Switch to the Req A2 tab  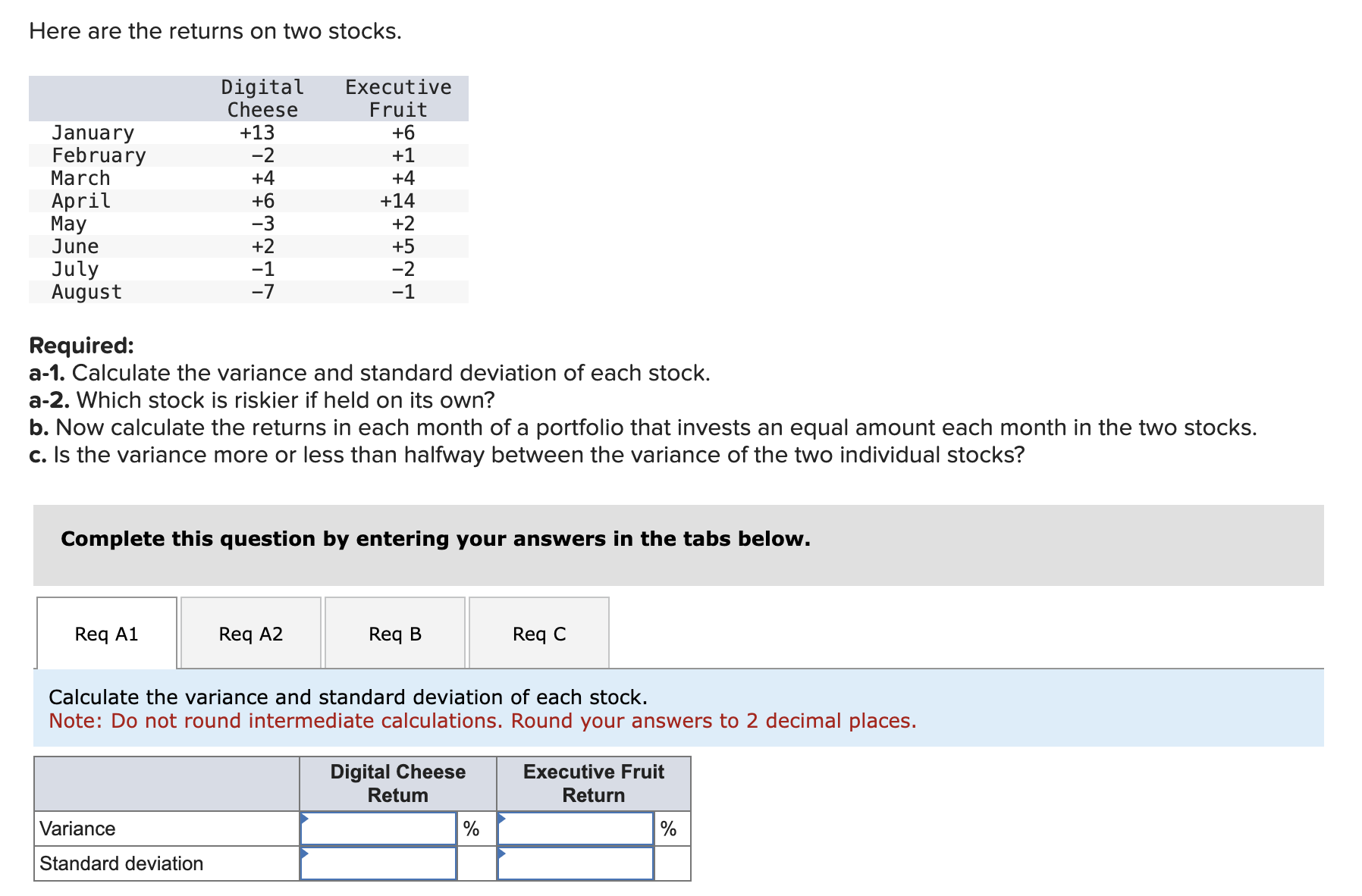pos(250,634)
